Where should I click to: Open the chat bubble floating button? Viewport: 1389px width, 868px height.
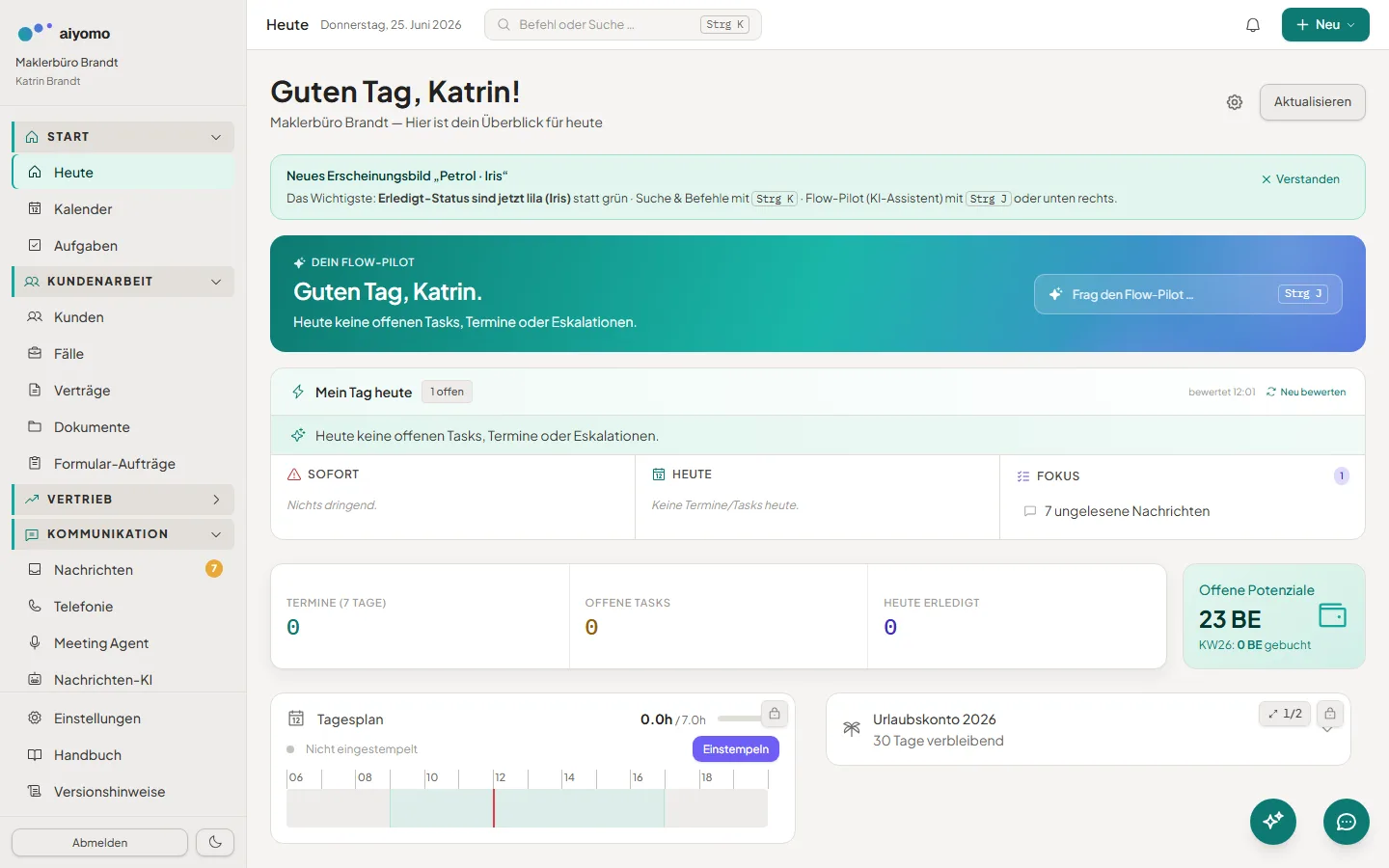pyautogui.click(x=1347, y=822)
